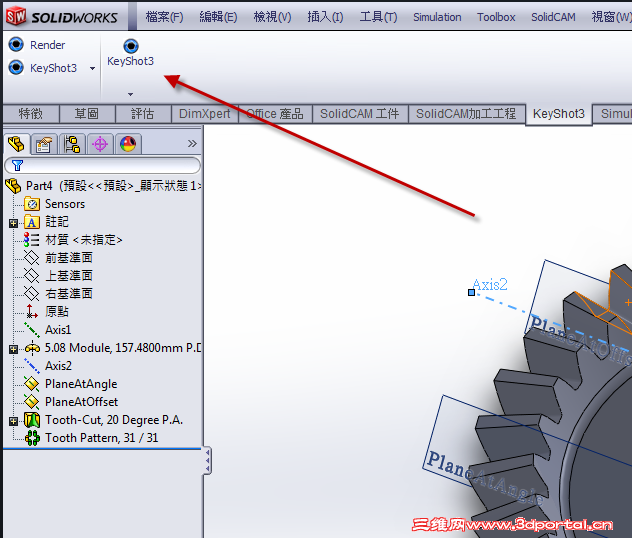
Task: Click the large KeyShot3 toolbar button
Action: tap(131, 53)
